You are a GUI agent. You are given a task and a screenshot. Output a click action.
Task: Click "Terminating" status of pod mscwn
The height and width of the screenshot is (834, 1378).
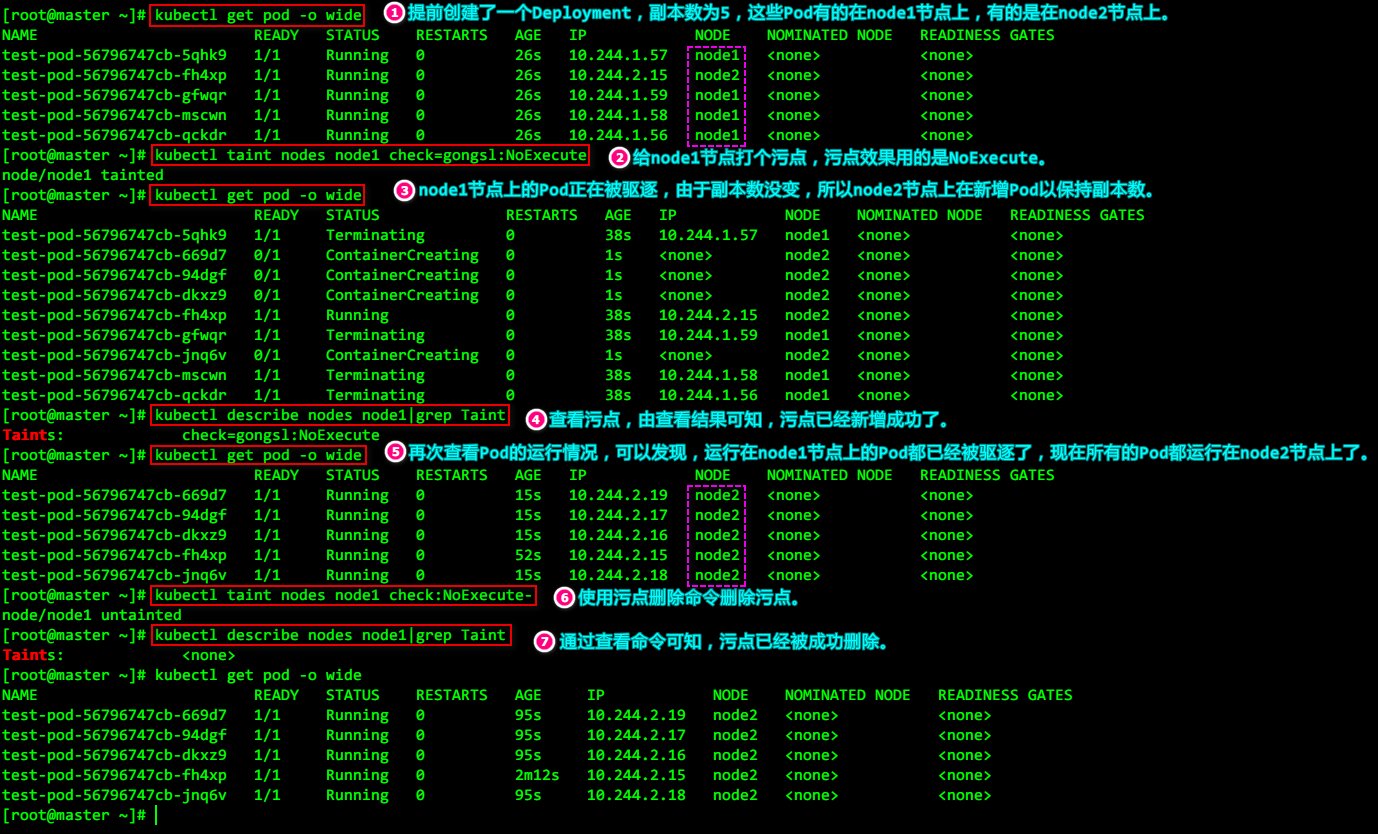click(375, 375)
